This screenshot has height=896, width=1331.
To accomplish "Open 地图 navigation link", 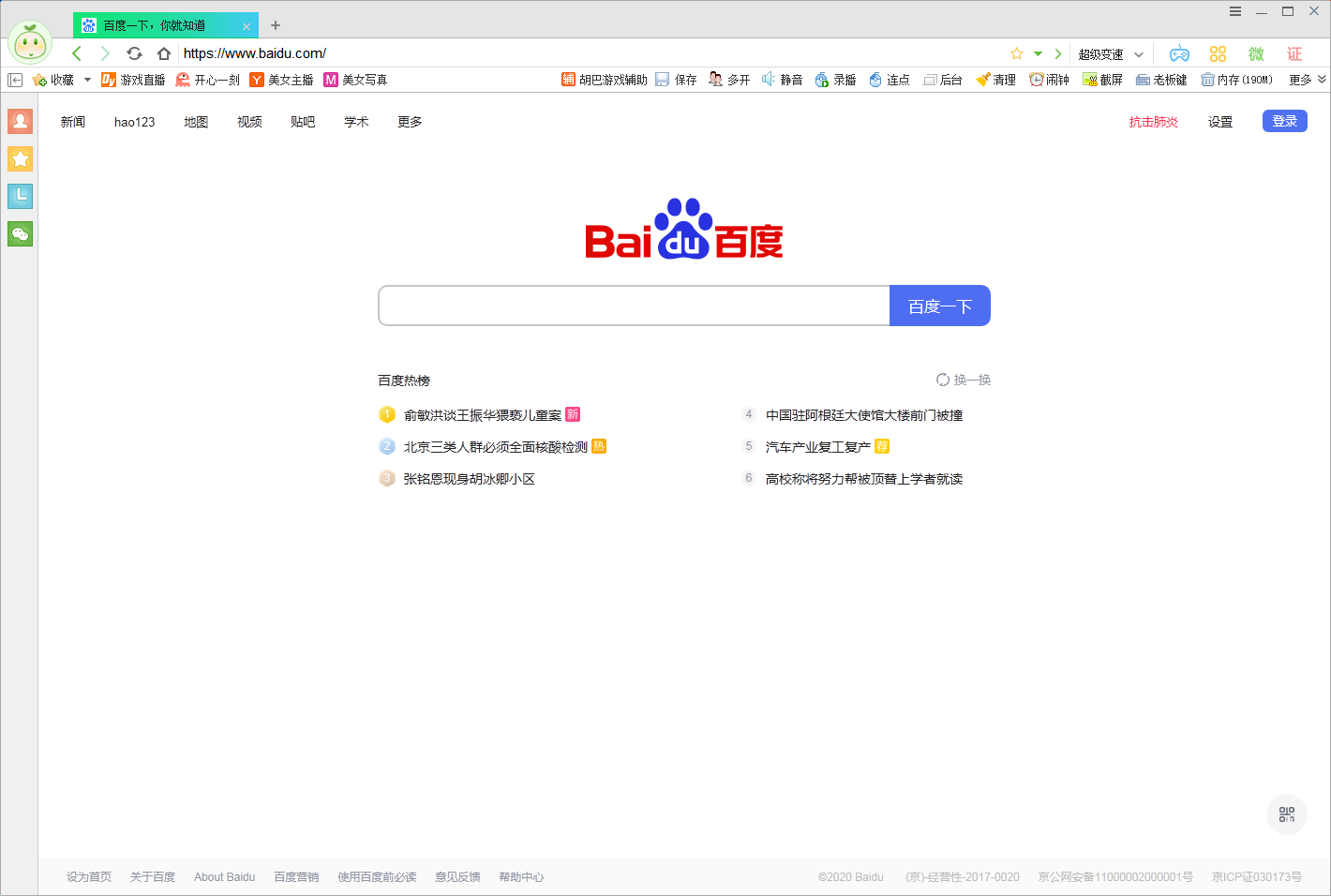I will [196, 122].
